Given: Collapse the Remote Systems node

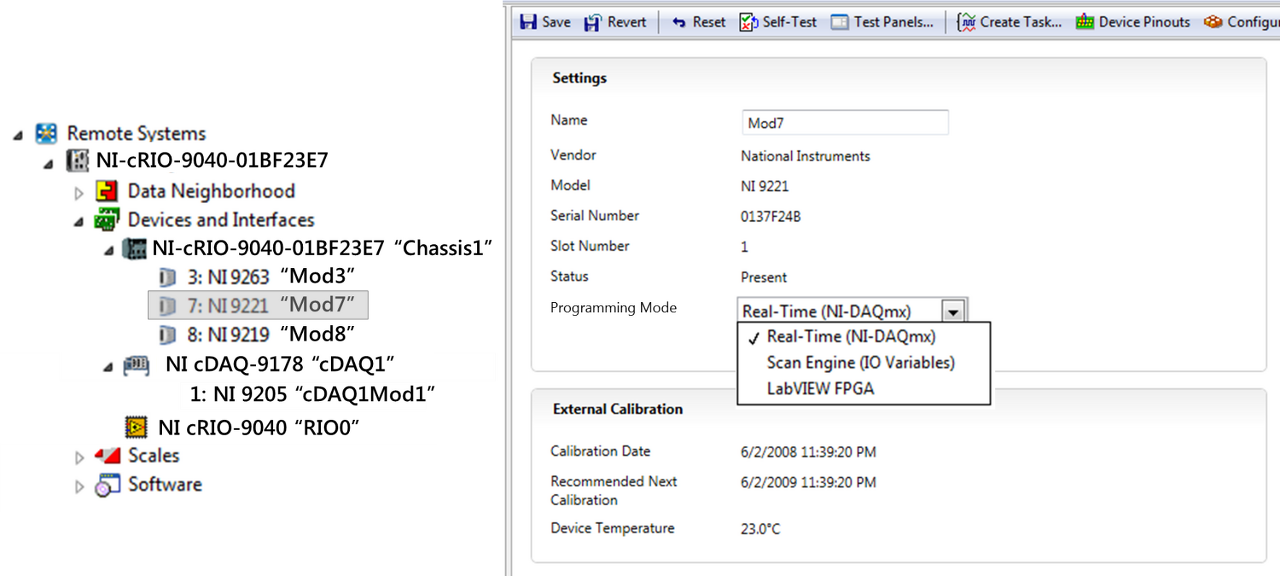Looking at the screenshot, I should pos(18,134).
